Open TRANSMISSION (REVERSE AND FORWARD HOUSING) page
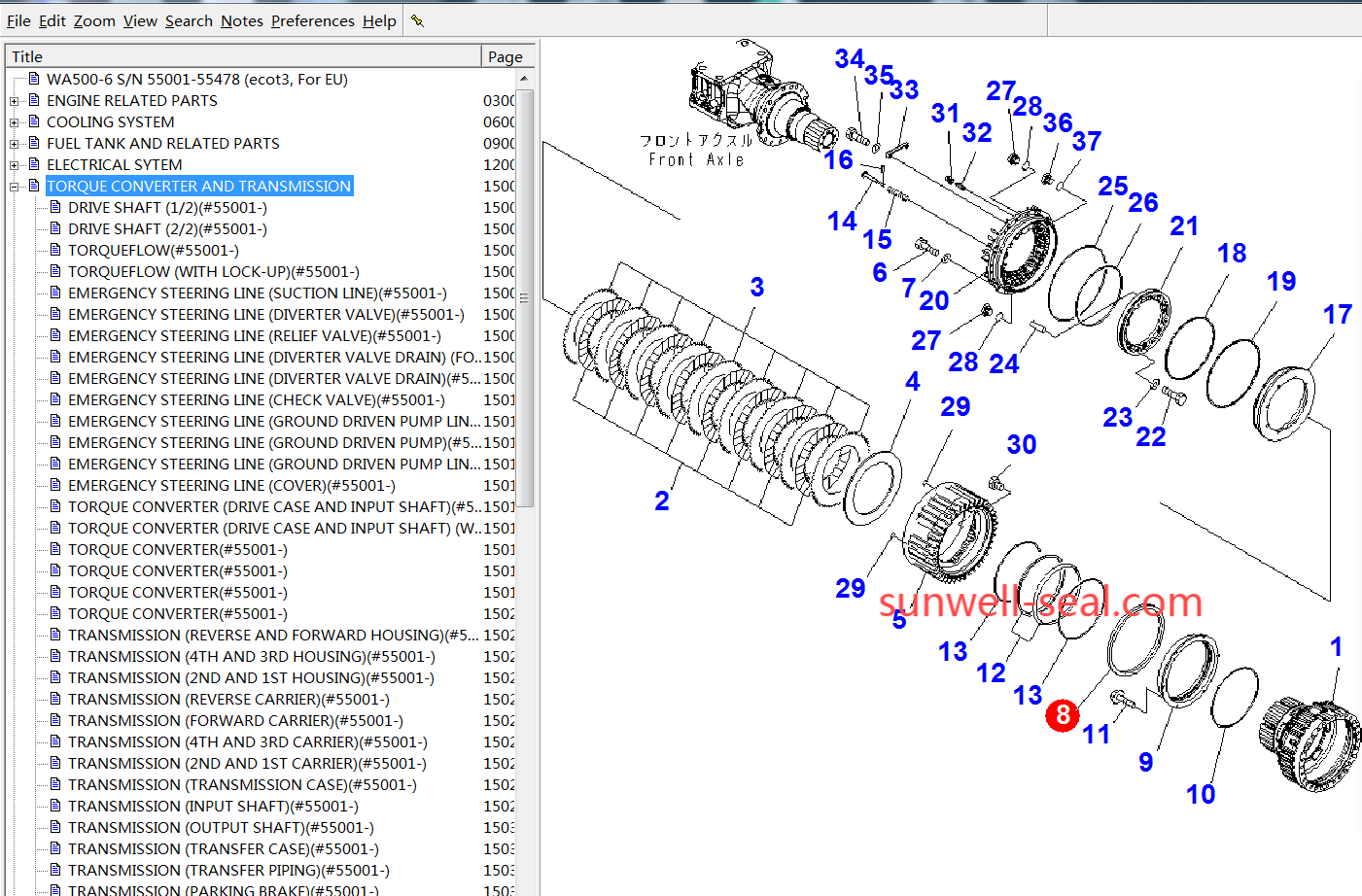This screenshot has width=1362, height=896. 273,635
